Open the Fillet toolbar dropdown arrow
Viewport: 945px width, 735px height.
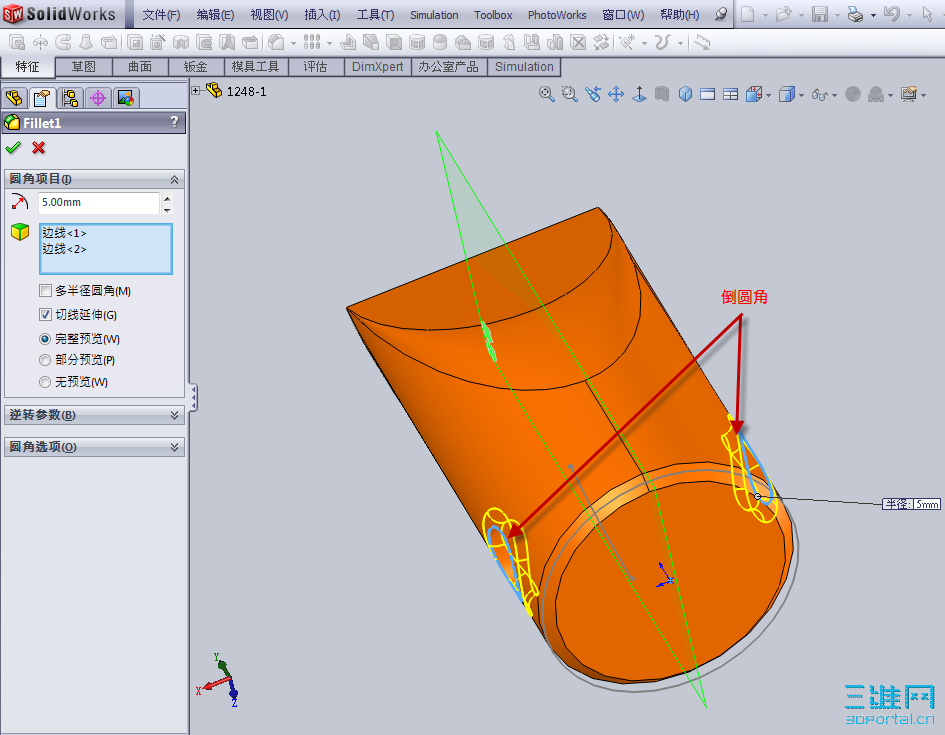click(294, 43)
